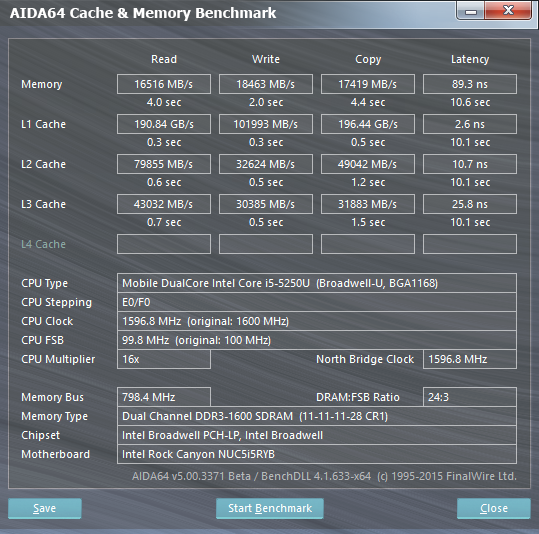539x534 pixels.
Task: Click Memory Type DDR3-1600 SDRAM field
Action: point(317,416)
